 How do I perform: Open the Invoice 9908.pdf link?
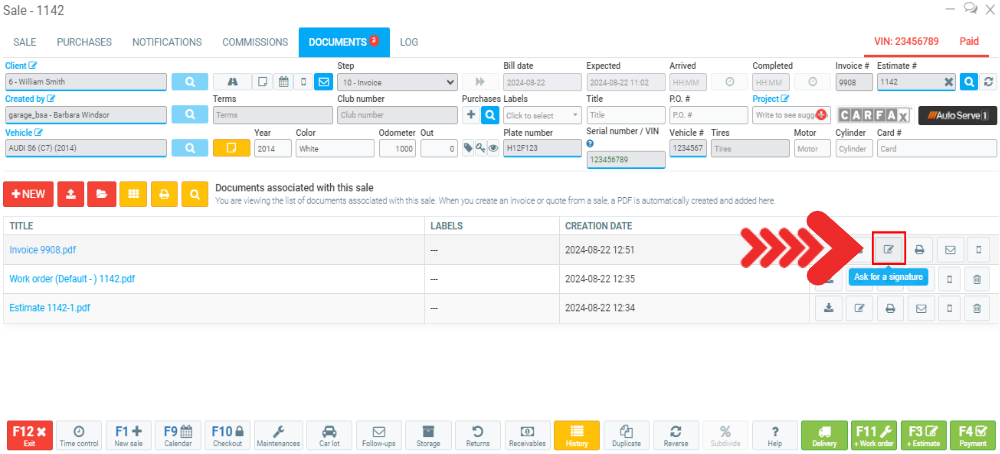pos(45,249)
